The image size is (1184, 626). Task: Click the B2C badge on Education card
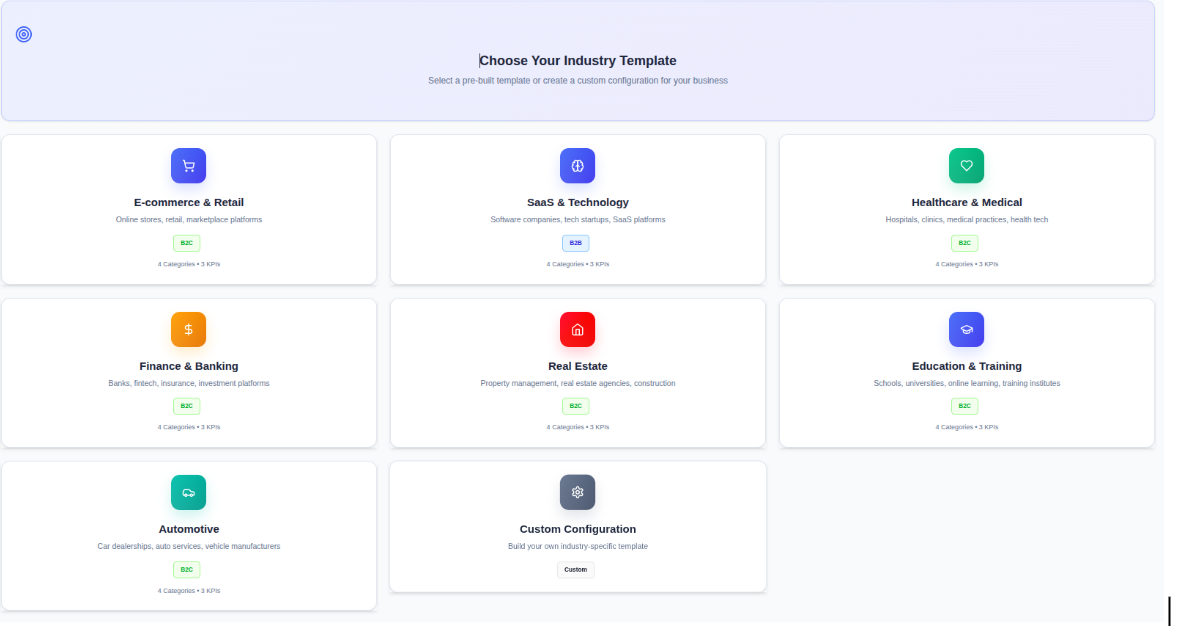point(964,406)
